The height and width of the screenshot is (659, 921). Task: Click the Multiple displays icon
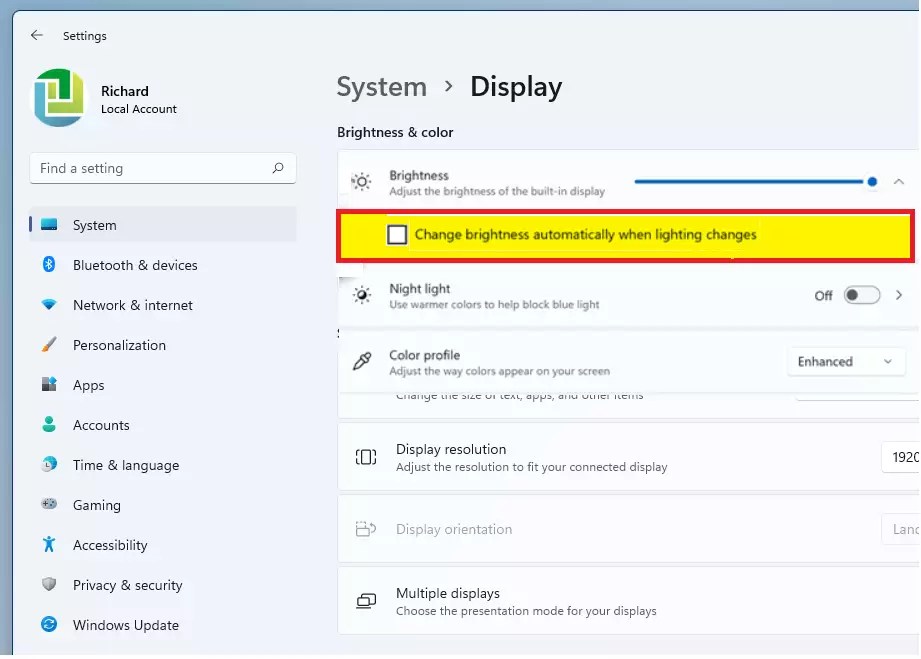[366, 601]
